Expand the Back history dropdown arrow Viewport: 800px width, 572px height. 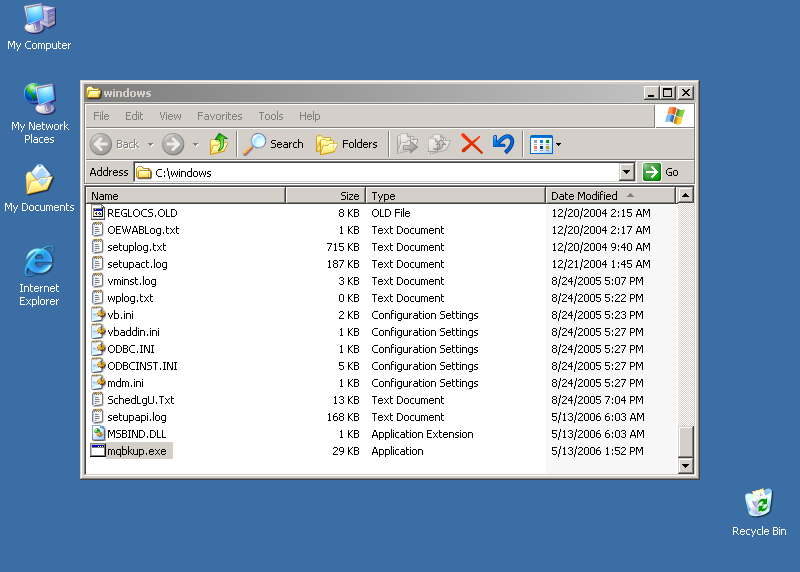pos(151,144)
